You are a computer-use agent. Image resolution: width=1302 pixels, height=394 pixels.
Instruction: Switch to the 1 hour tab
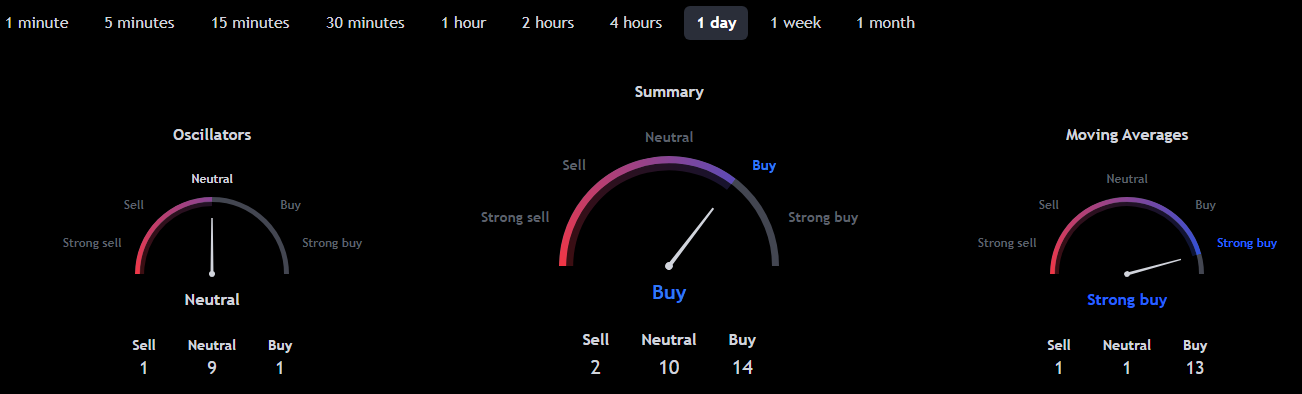[463, 23]
